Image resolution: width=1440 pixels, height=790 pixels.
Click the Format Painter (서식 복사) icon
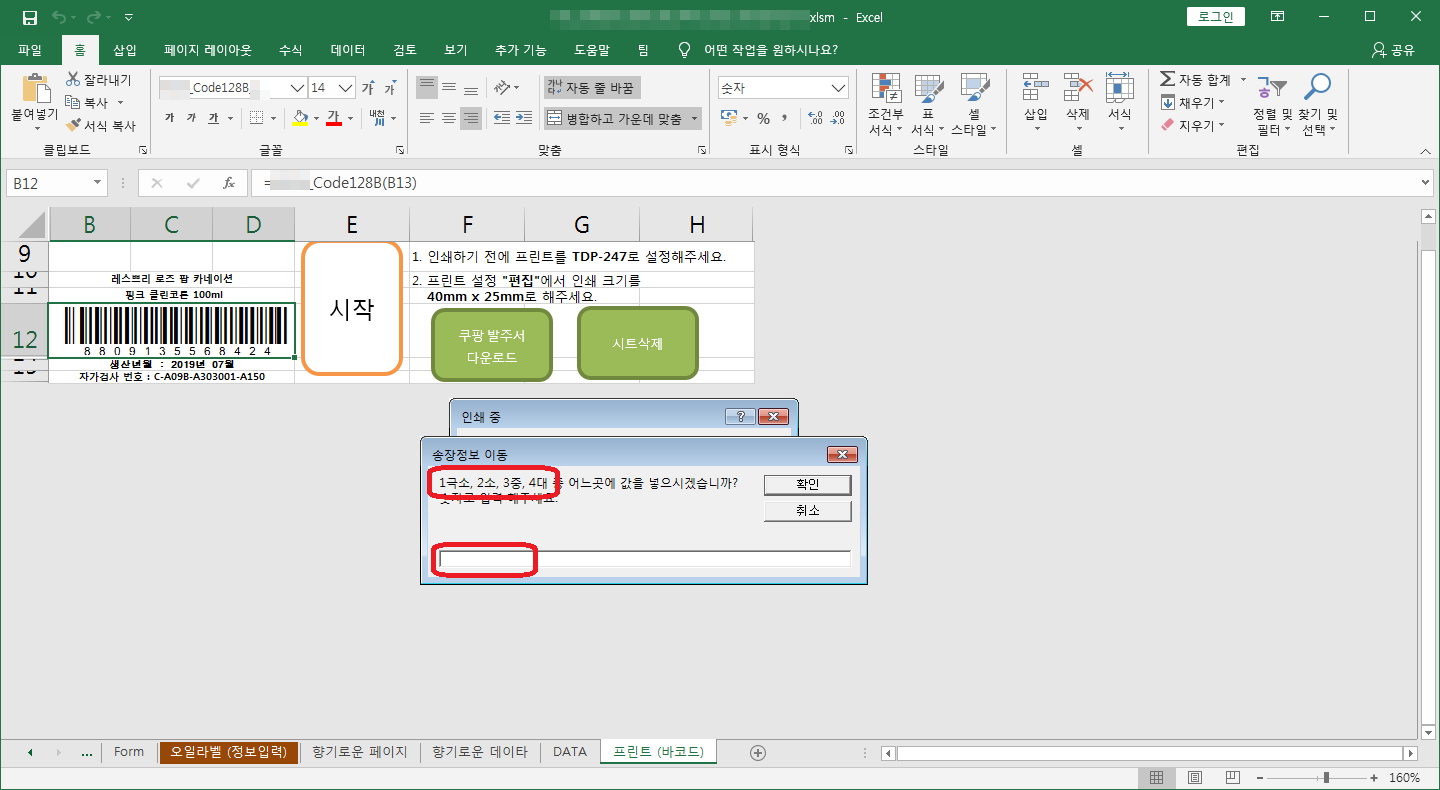(x=73, y=126)
